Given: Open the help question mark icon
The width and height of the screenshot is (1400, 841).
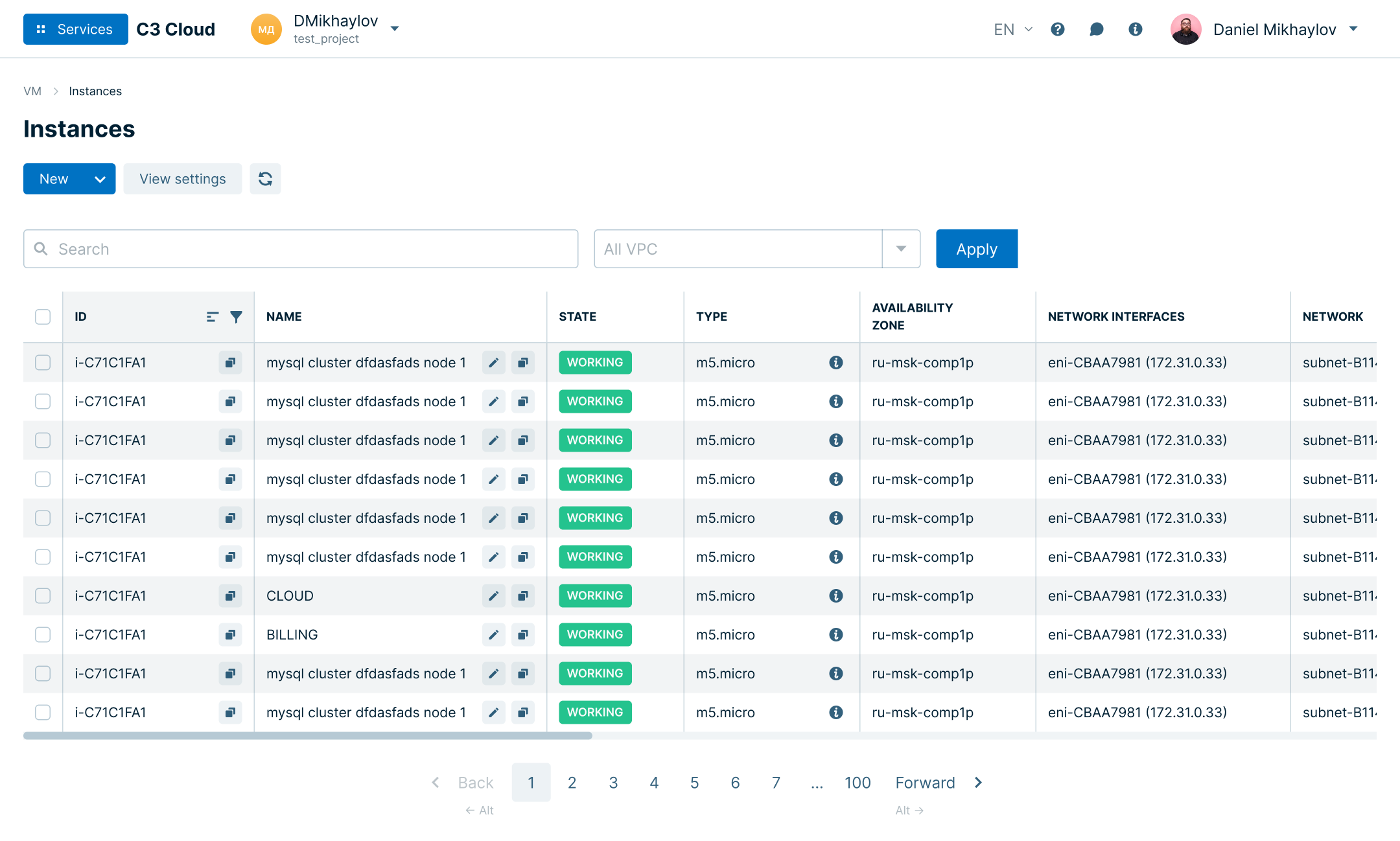Looking at the screenshot, I should point(1058,29).
